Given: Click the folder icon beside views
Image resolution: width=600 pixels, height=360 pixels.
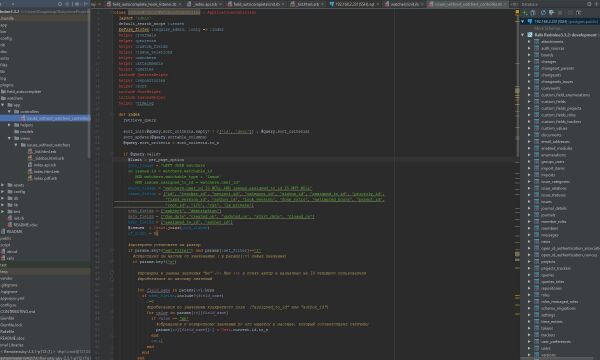Looking at the screenshot, I should click(x=16, y=138).
